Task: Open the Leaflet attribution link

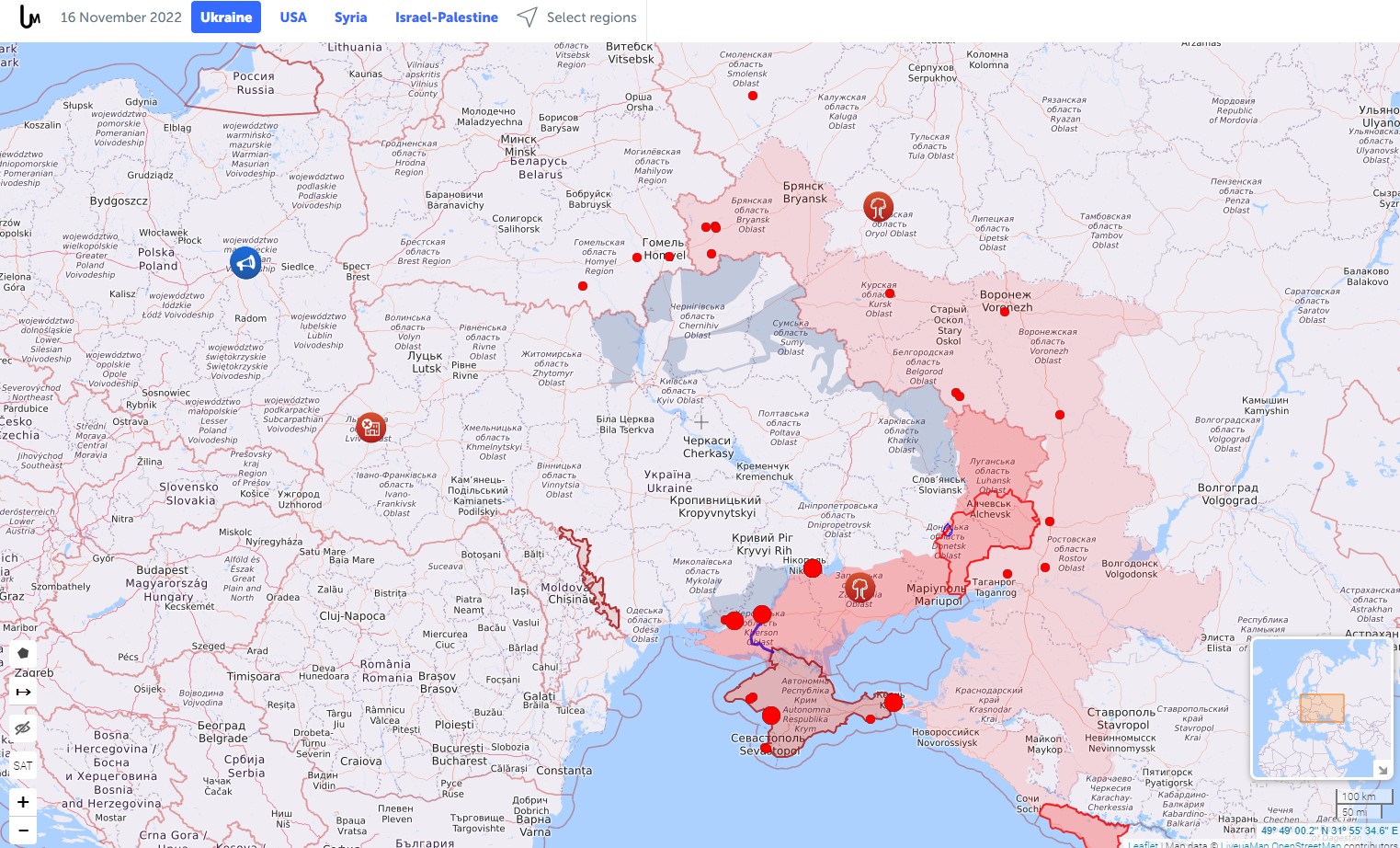Action: (1144, 844)
